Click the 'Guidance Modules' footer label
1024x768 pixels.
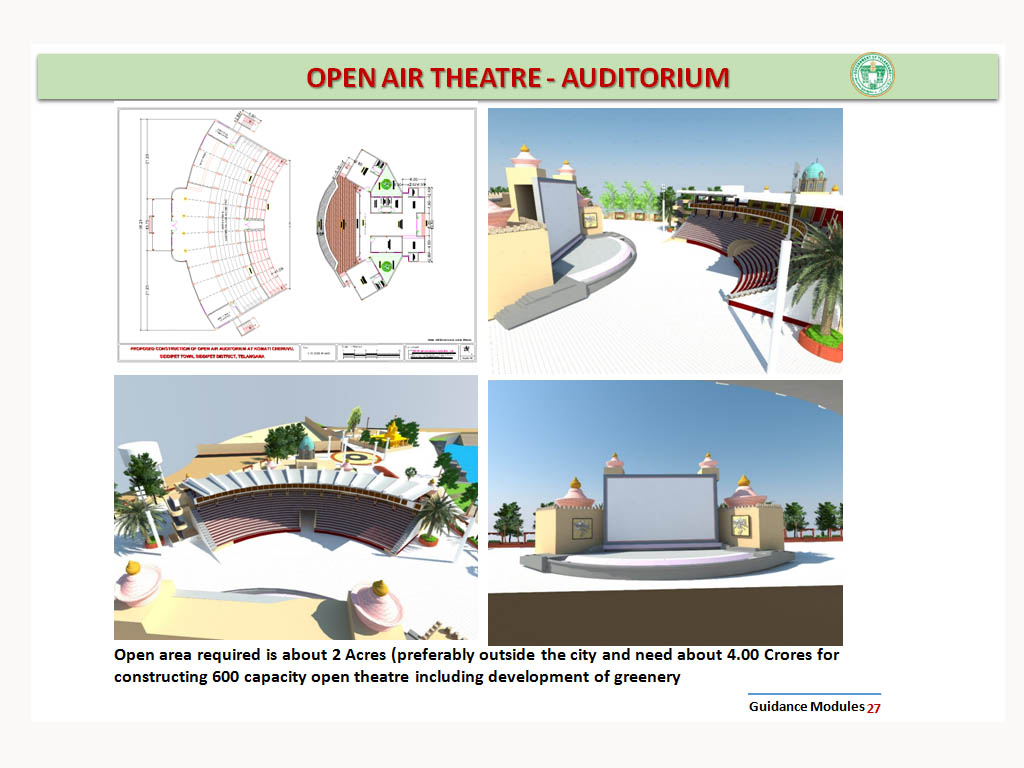coord(806,706)
